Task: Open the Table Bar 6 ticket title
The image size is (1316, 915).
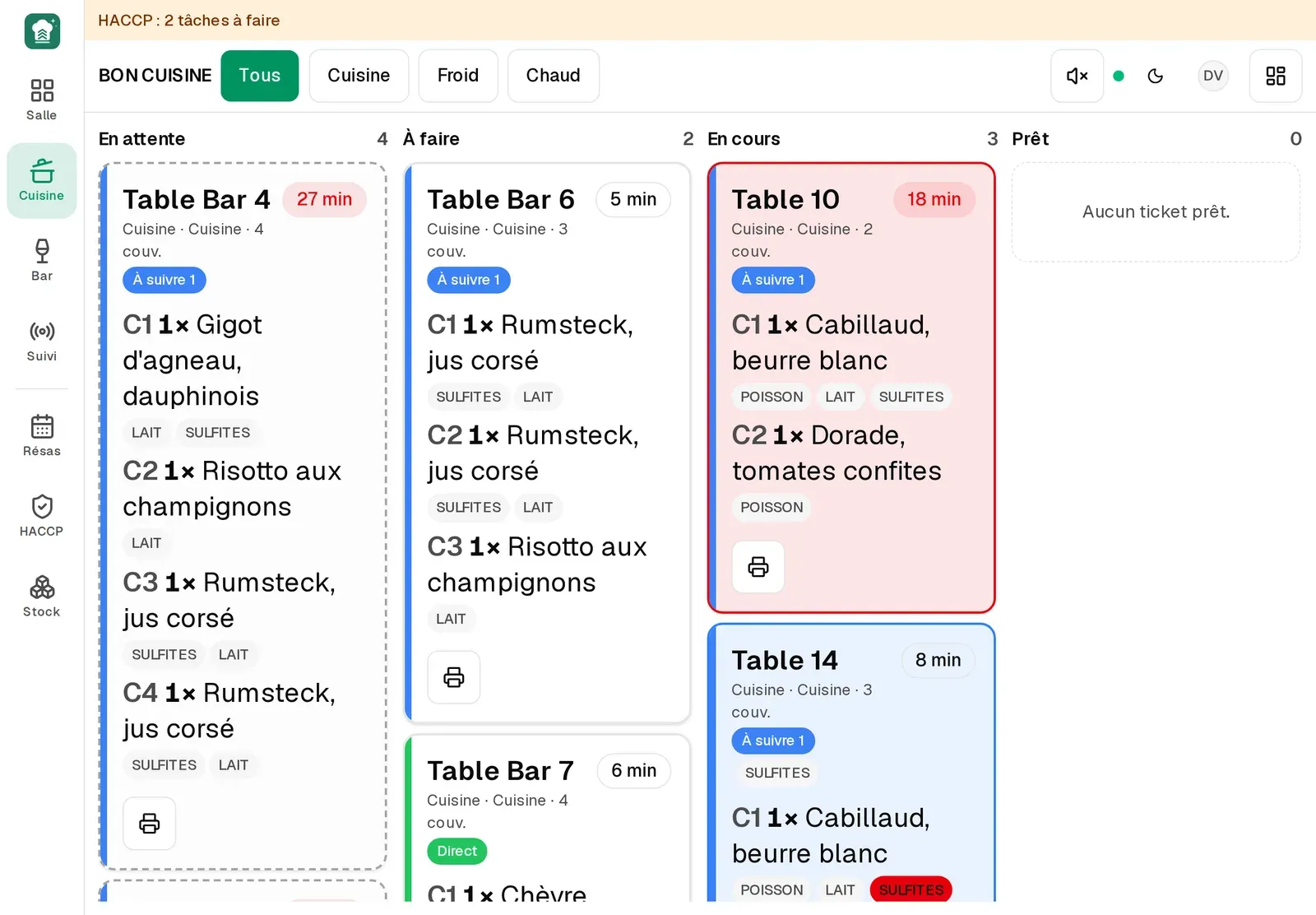Action: [x=500, y=199]
